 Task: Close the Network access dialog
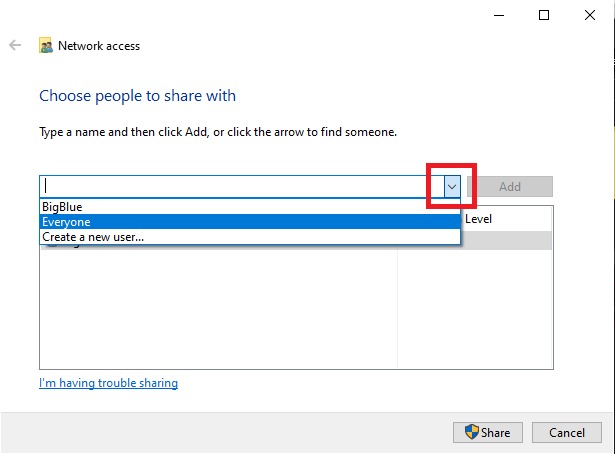pos(591,15)
